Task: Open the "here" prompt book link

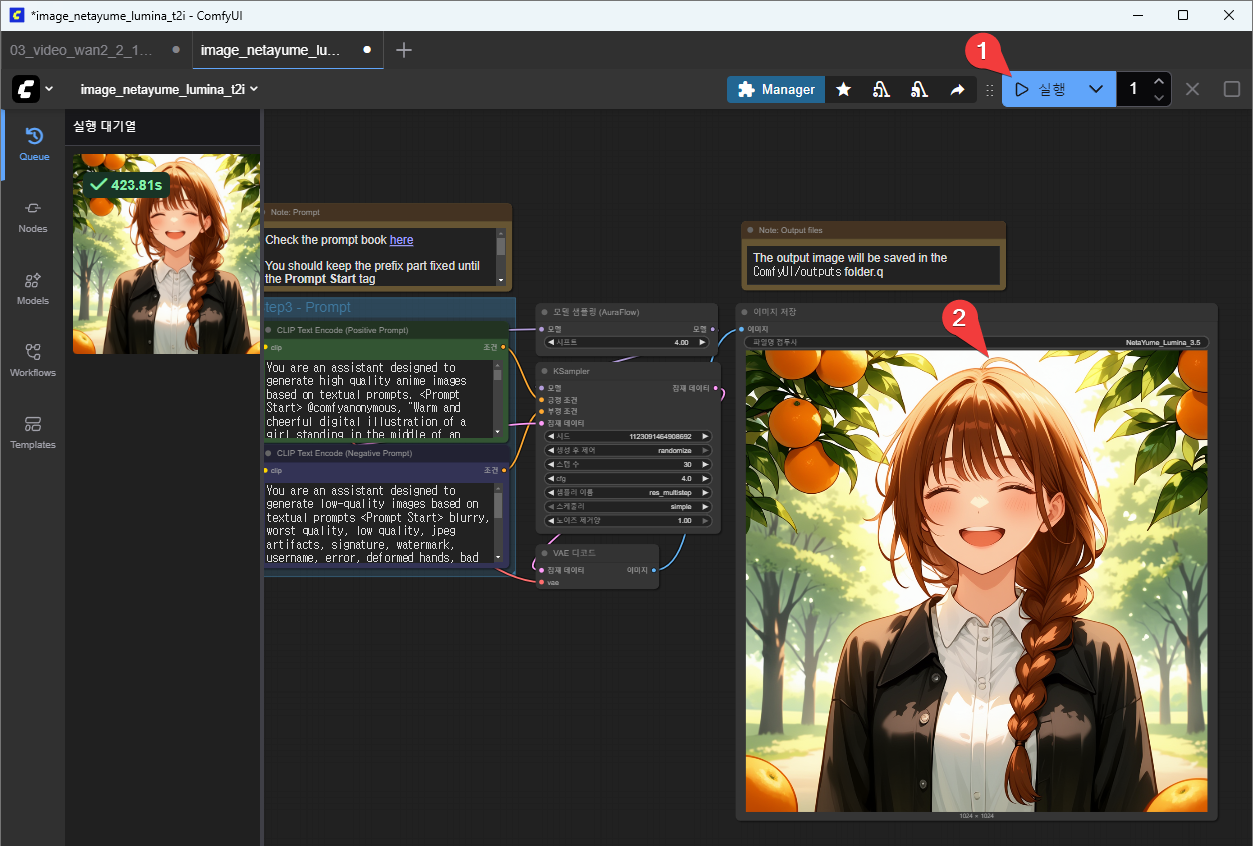Action: 401,240
